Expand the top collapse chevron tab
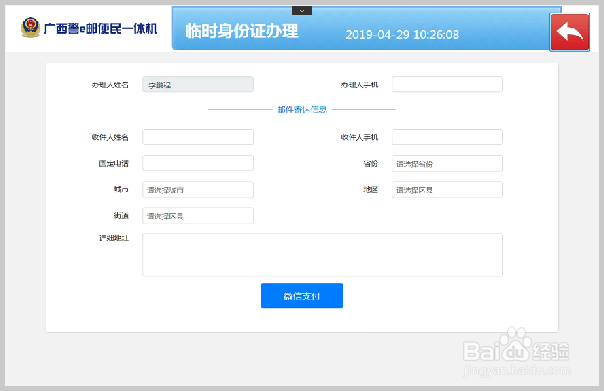Viewport: 604px width, 391px height. (x=302, y=11)
